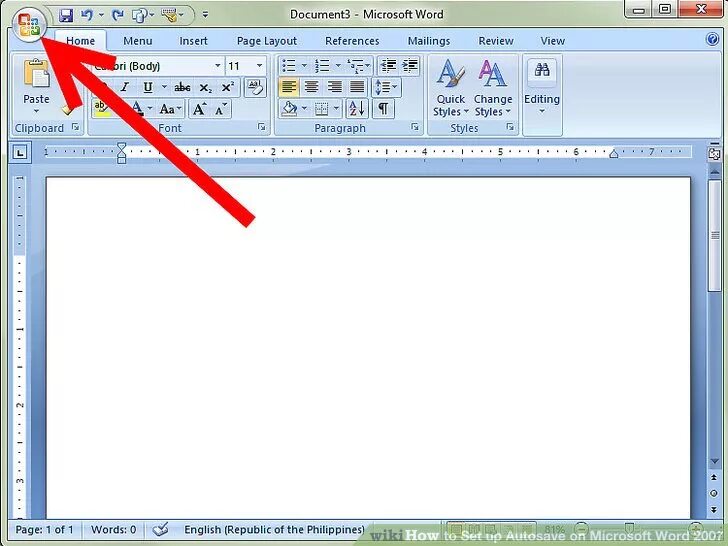728x546 pixels.
Task: Open Customize Quick Access Toolbar dropdown
Action: 205,15
